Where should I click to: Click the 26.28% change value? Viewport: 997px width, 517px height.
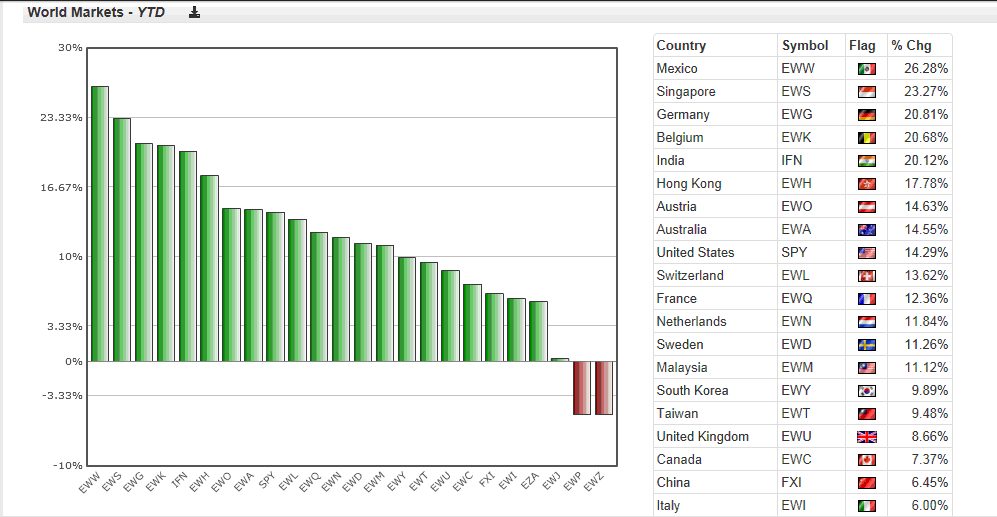coord(926,69)
